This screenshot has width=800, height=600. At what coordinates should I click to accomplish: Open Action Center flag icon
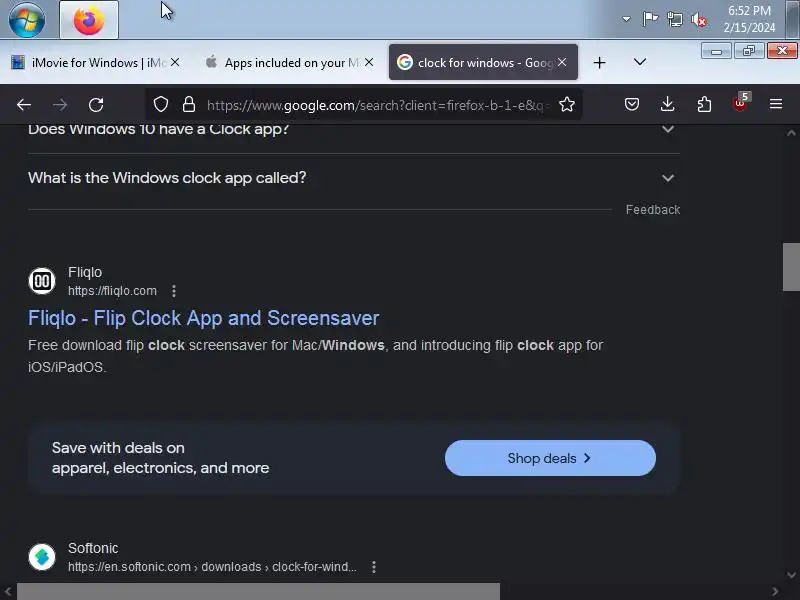[650, 19]
